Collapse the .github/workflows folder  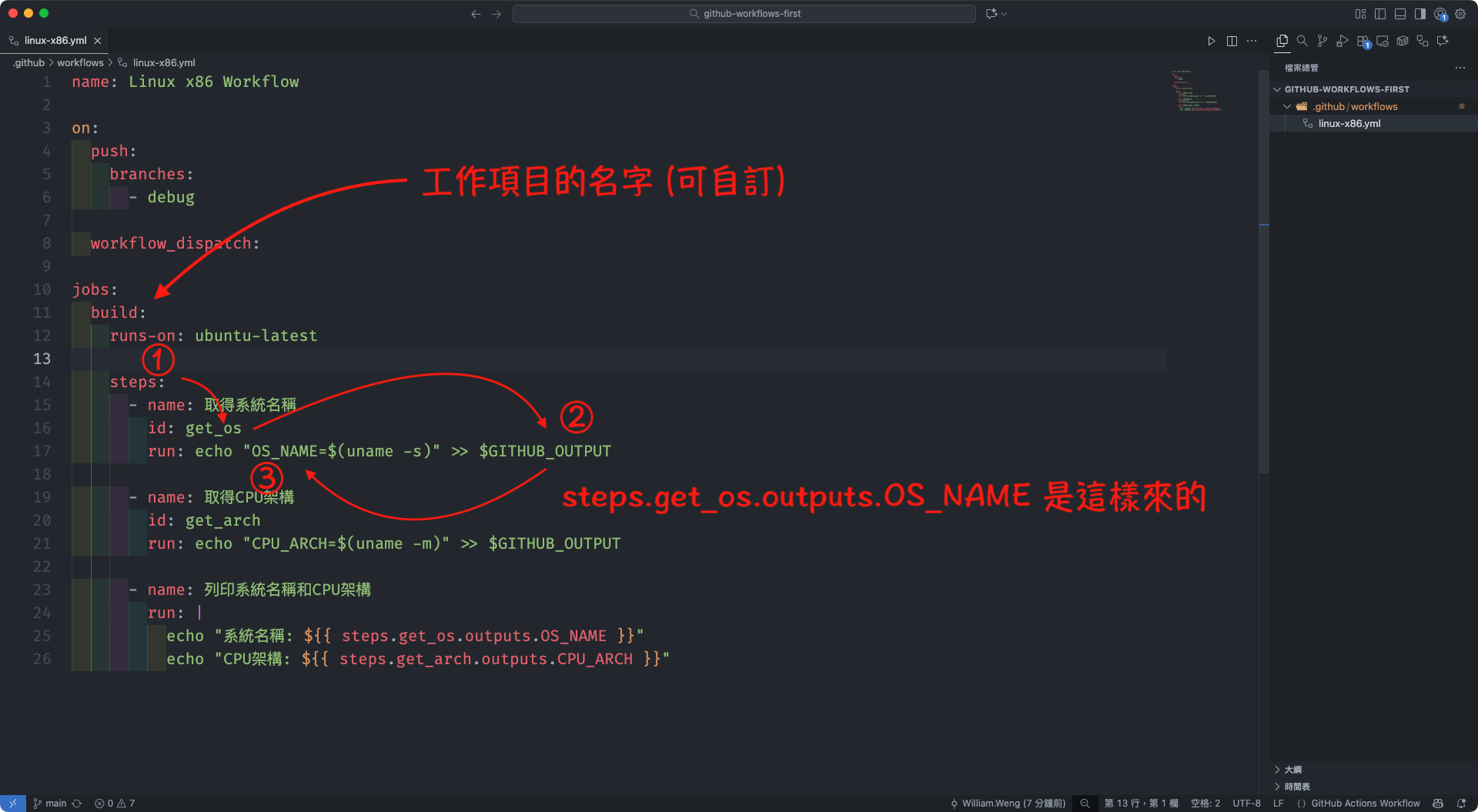1287,106
